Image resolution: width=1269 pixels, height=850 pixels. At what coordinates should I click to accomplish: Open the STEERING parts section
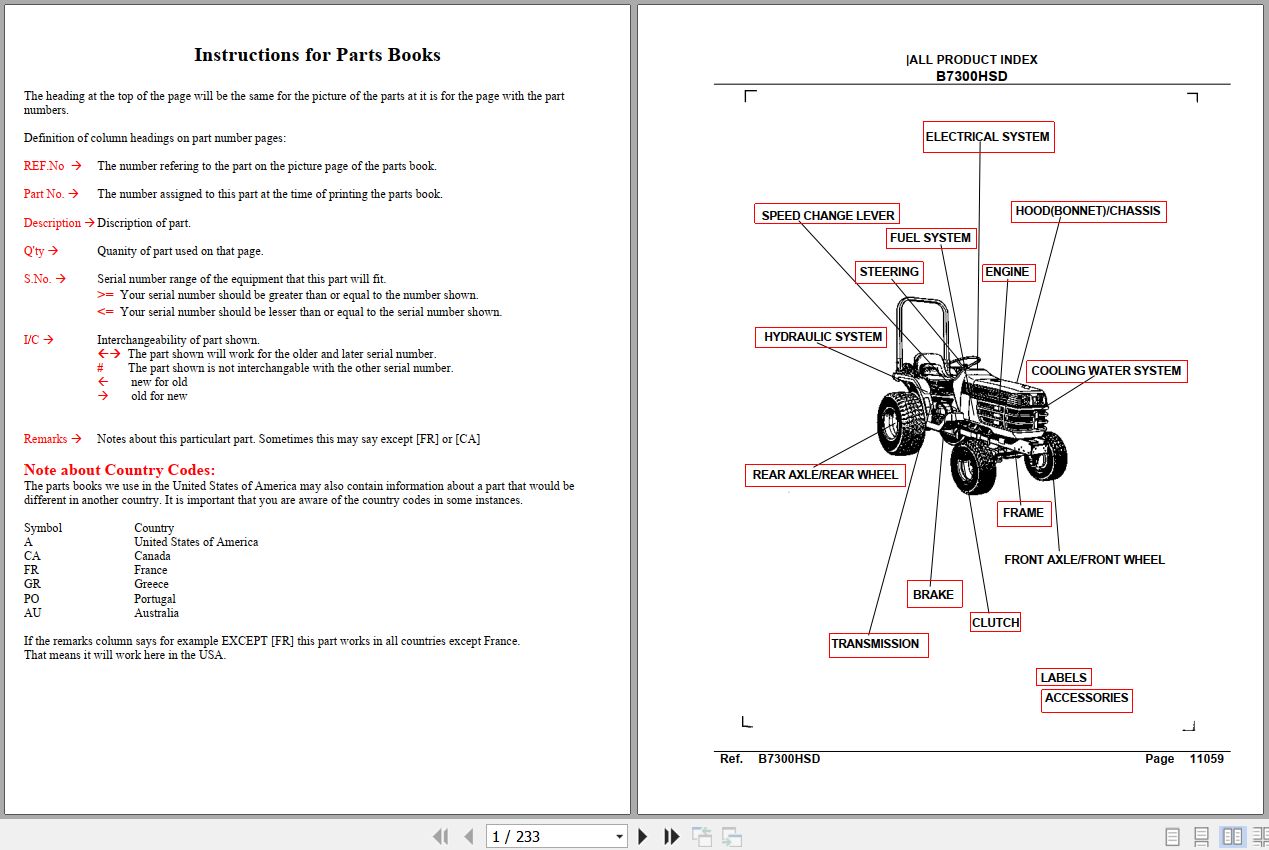tap(889, 272)
